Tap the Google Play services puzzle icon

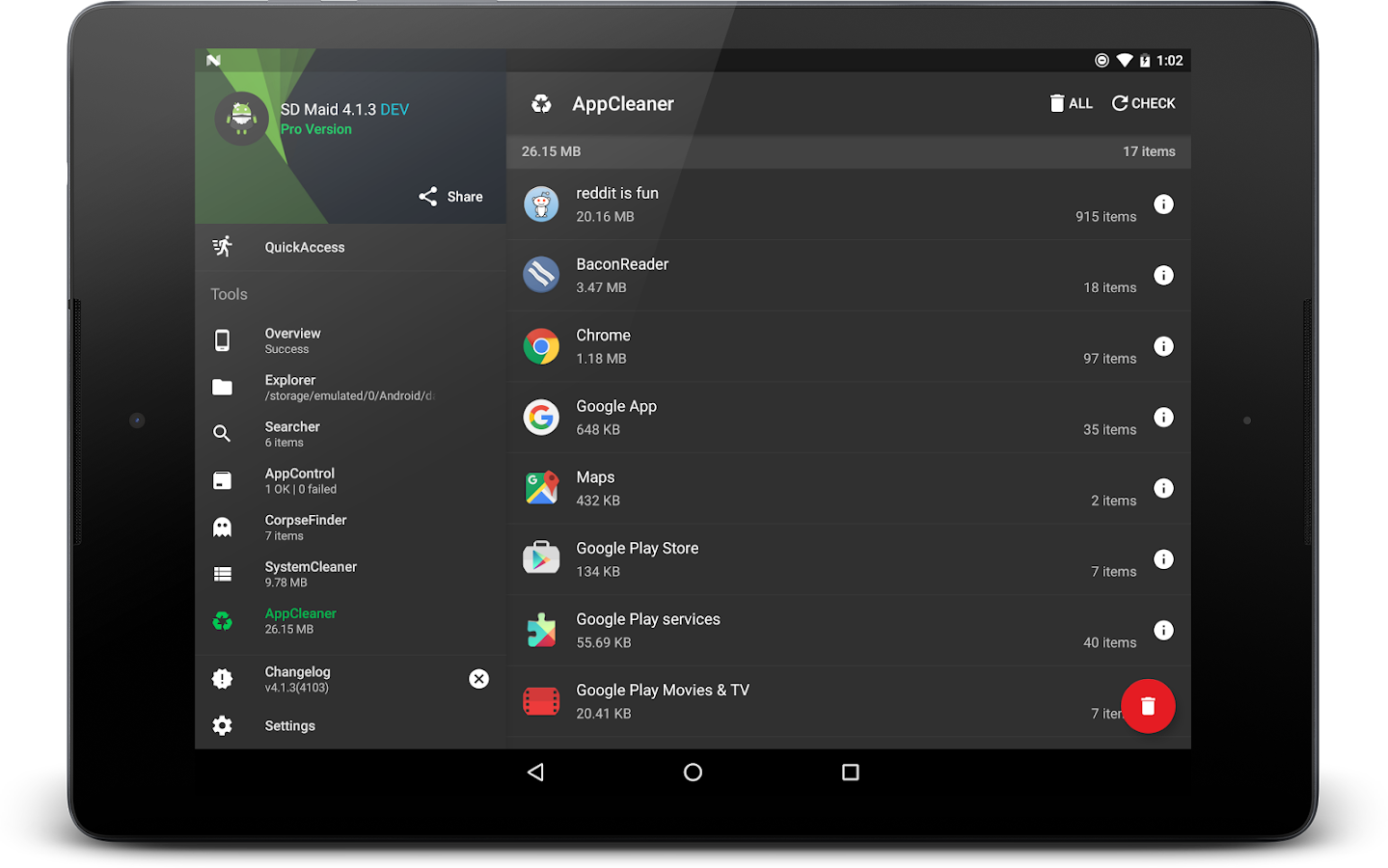(x=541, y=630)
